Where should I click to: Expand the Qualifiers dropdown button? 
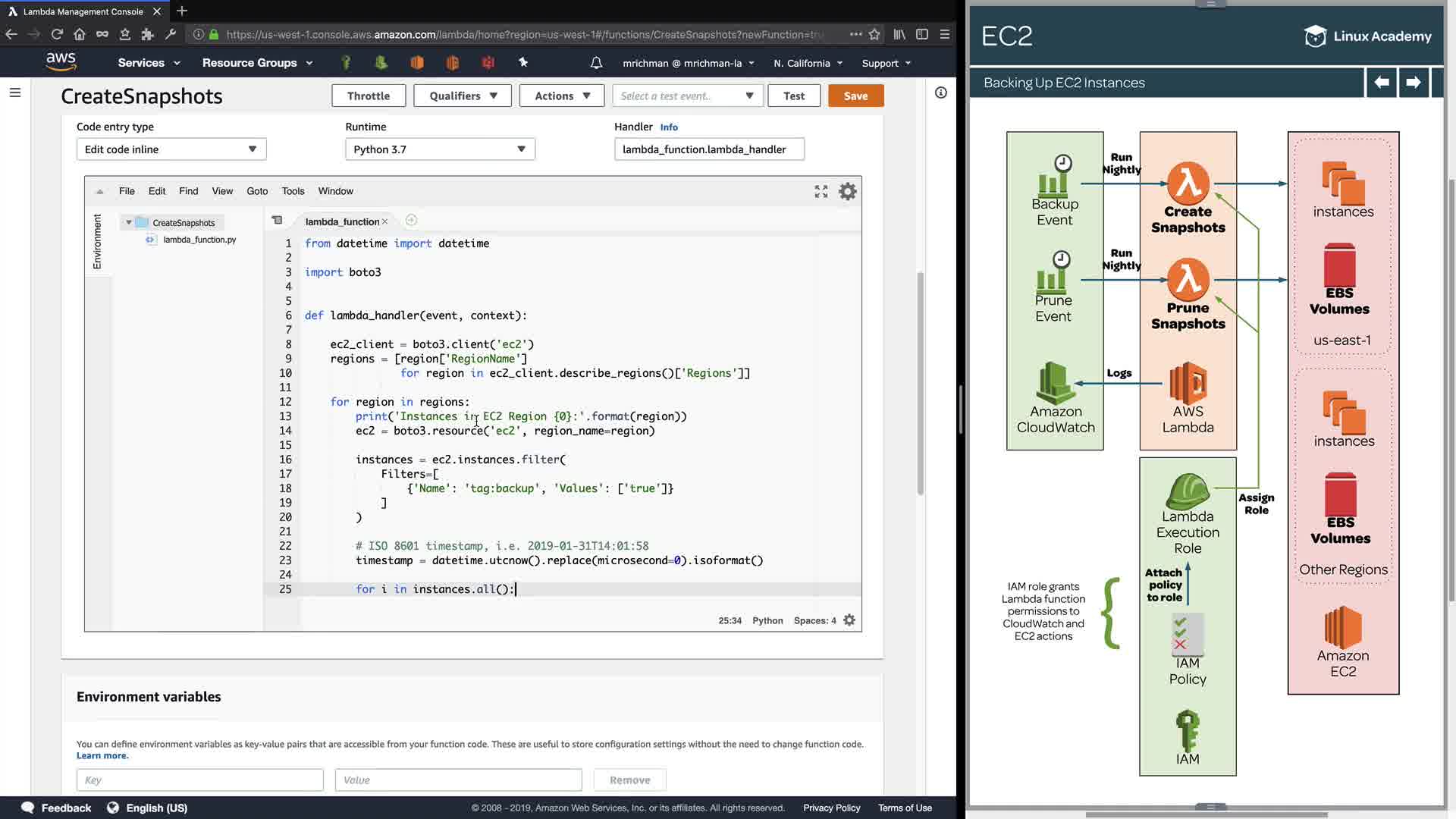tap(463, 96)
